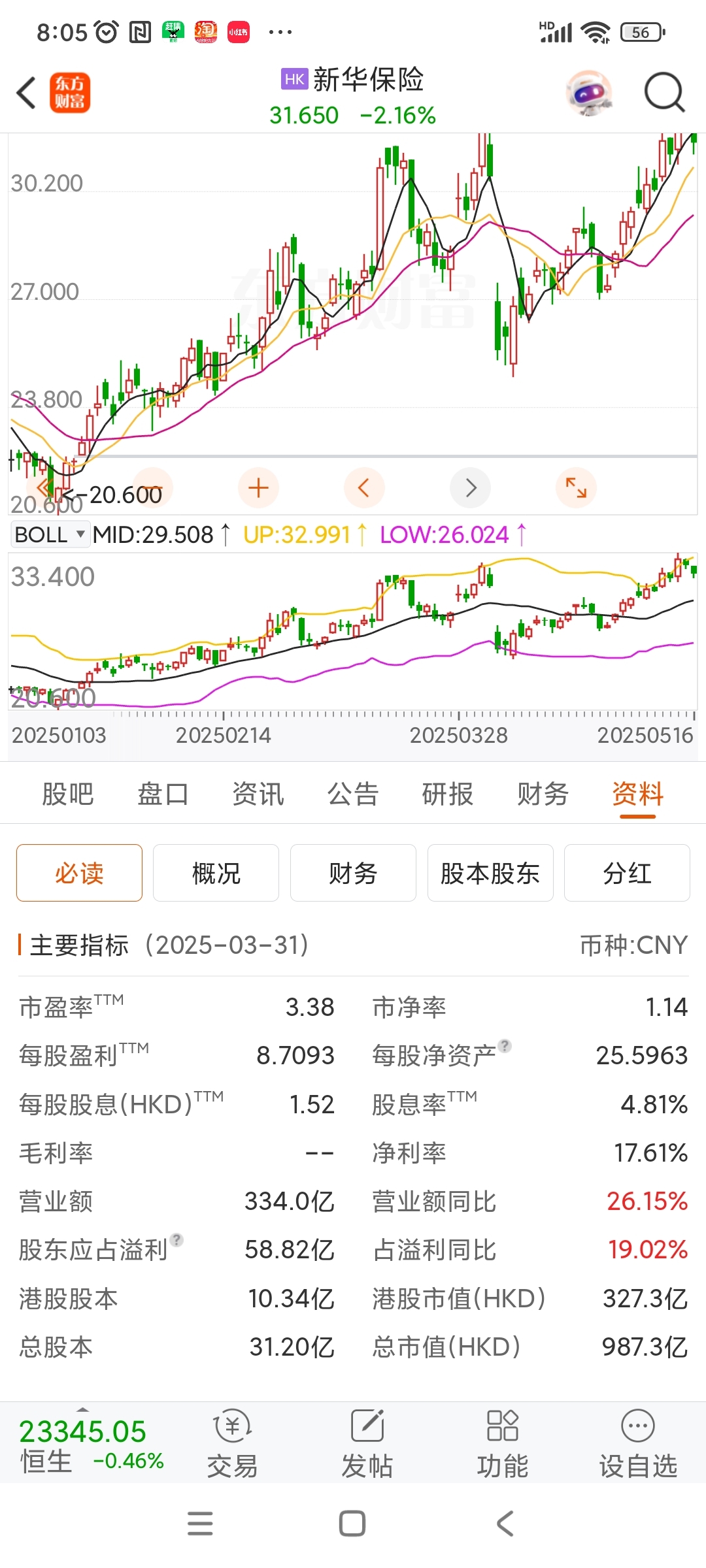The height and width of the screenshot is (1568, 706).
Task: Open the search magnifier icon
Action: [664, 93]
